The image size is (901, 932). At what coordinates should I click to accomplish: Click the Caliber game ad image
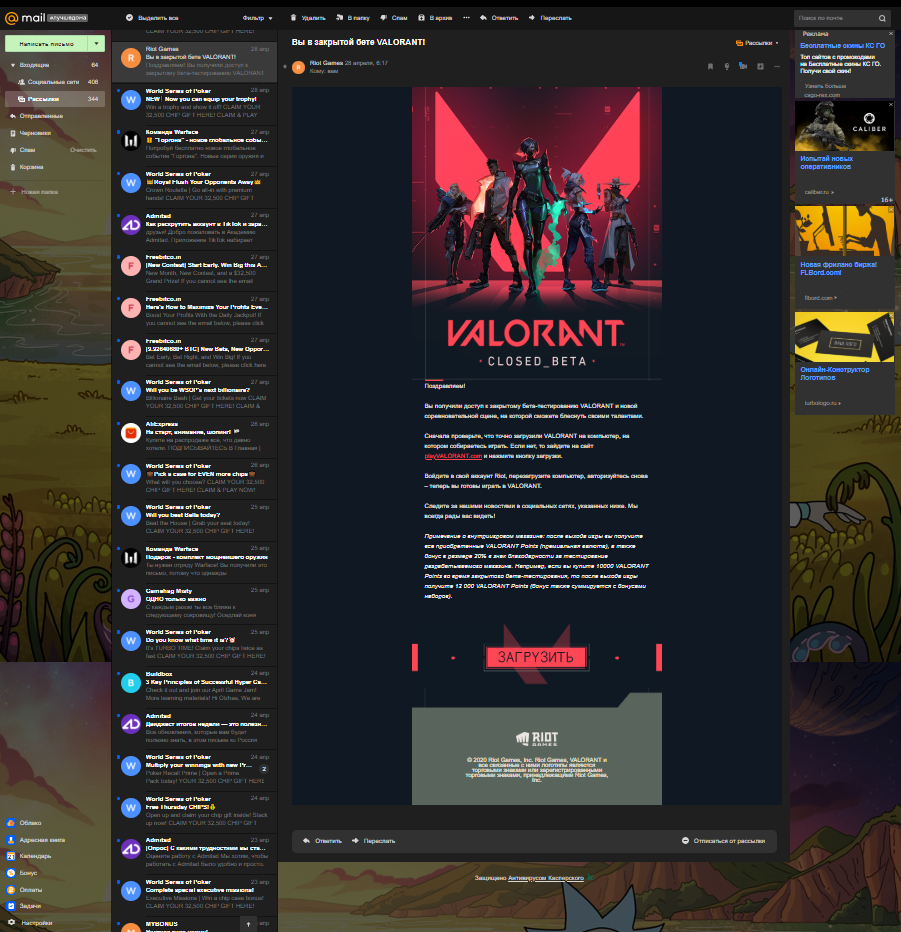click(844, 126)
